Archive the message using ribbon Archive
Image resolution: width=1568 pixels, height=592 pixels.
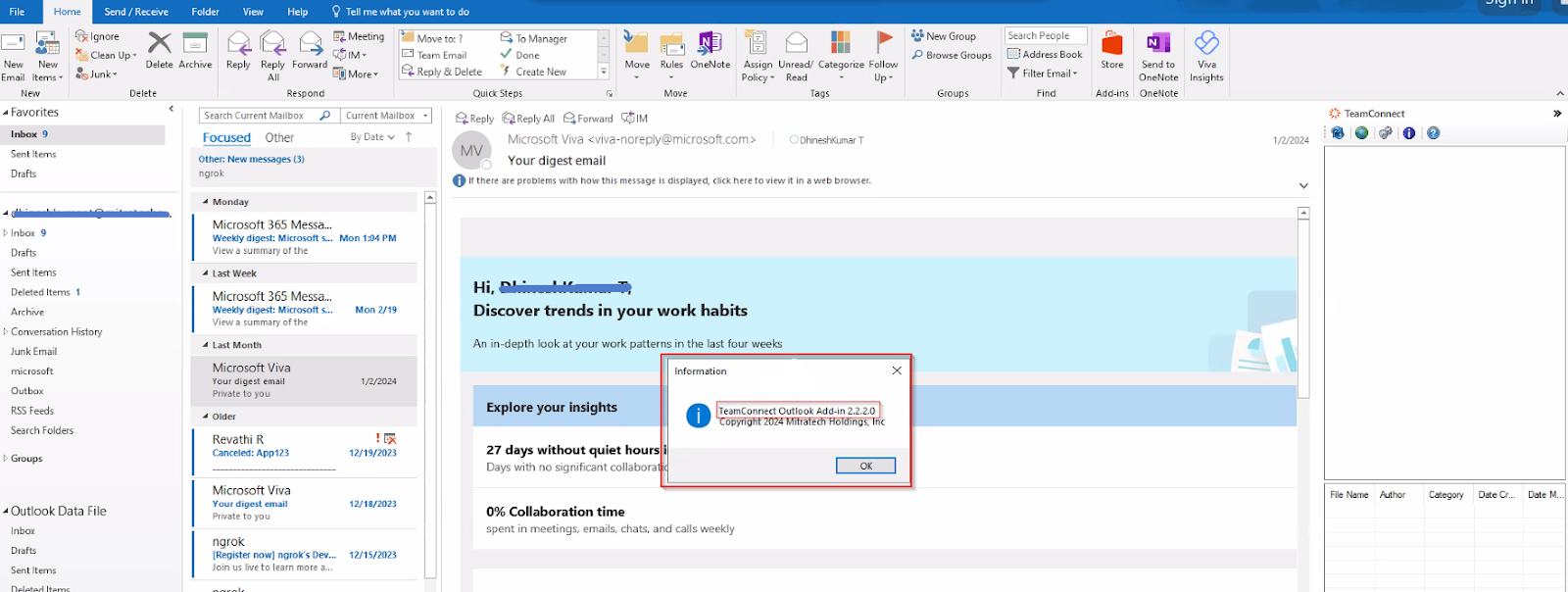coord(195,50)
